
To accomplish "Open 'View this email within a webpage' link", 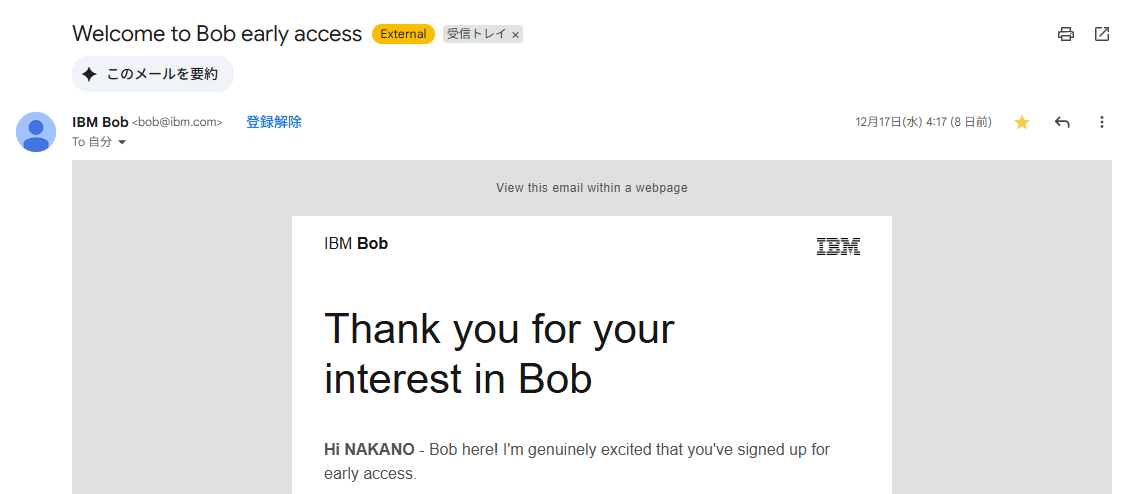I will point(592,188).
